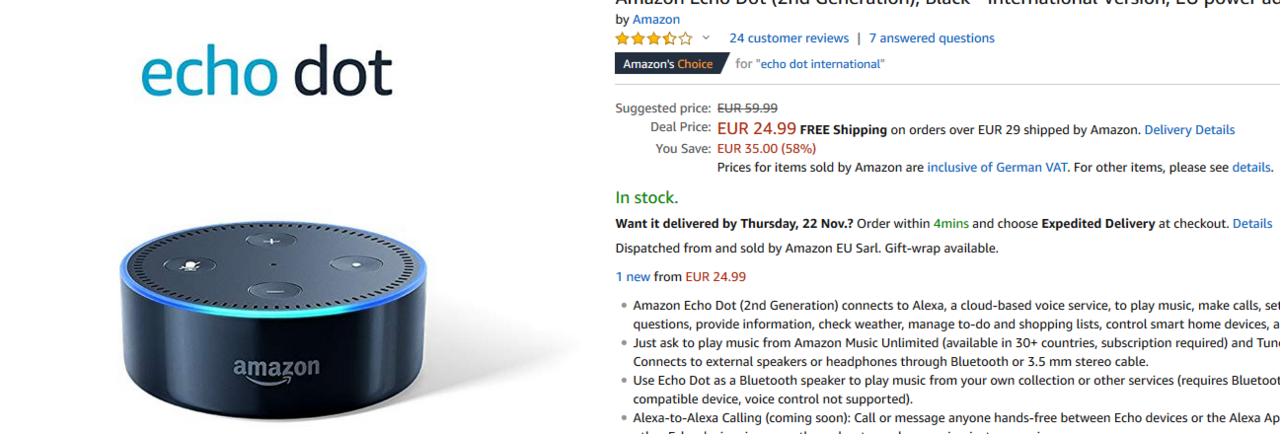Open Delivery Details link next to free shipping
The image size is (1280, 434).
[x=1189, y=130]
